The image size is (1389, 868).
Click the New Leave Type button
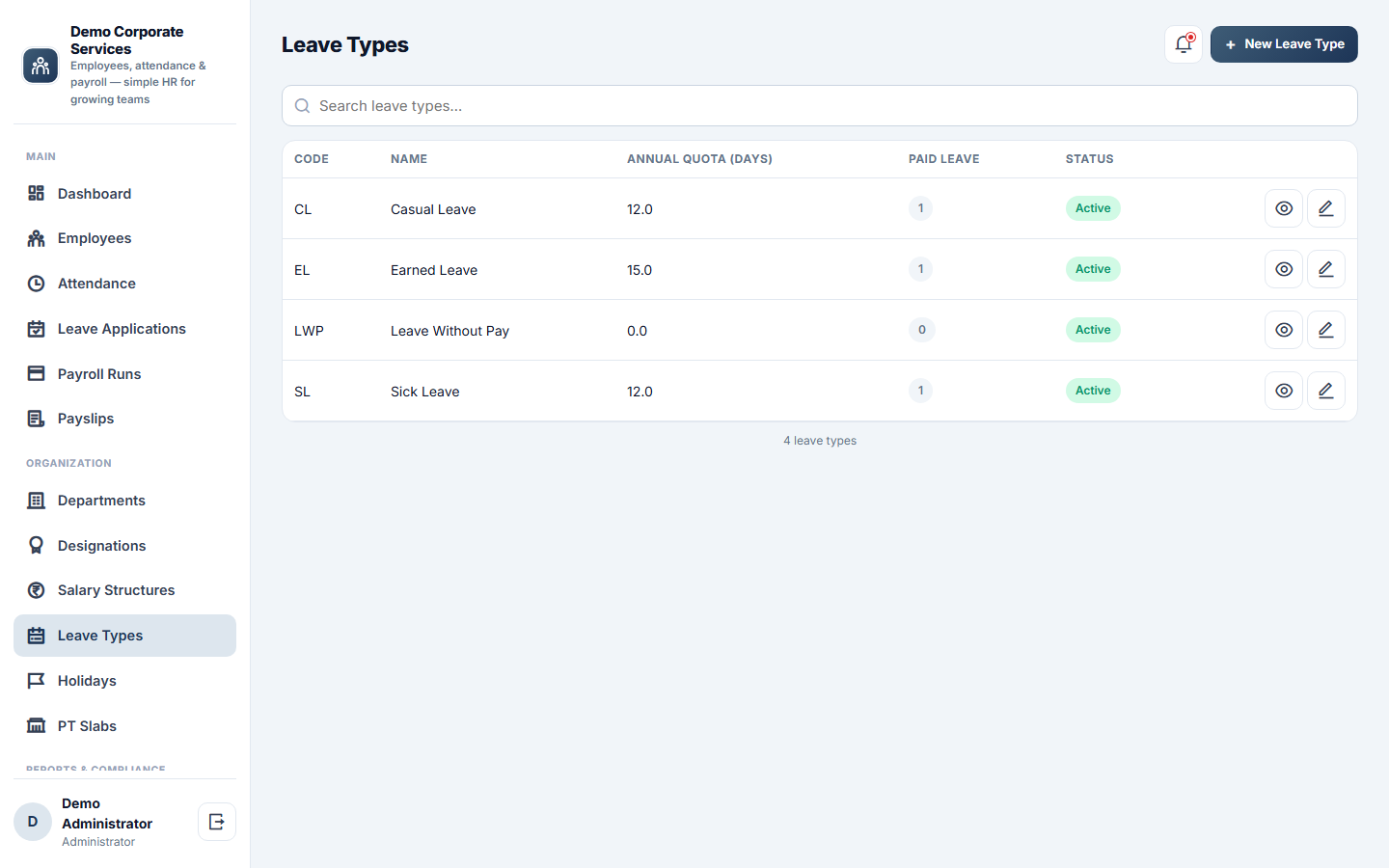tap(1284, 44)
